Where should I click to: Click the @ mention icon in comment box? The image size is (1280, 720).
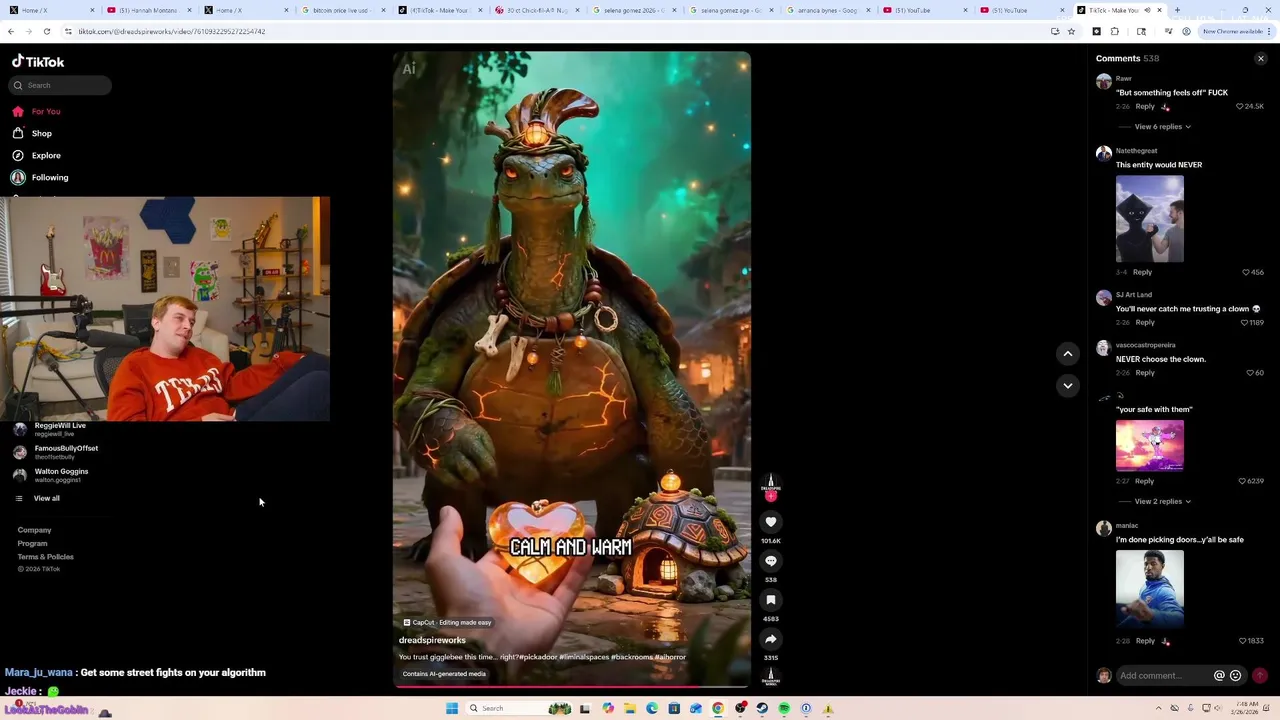point(1219,676)
